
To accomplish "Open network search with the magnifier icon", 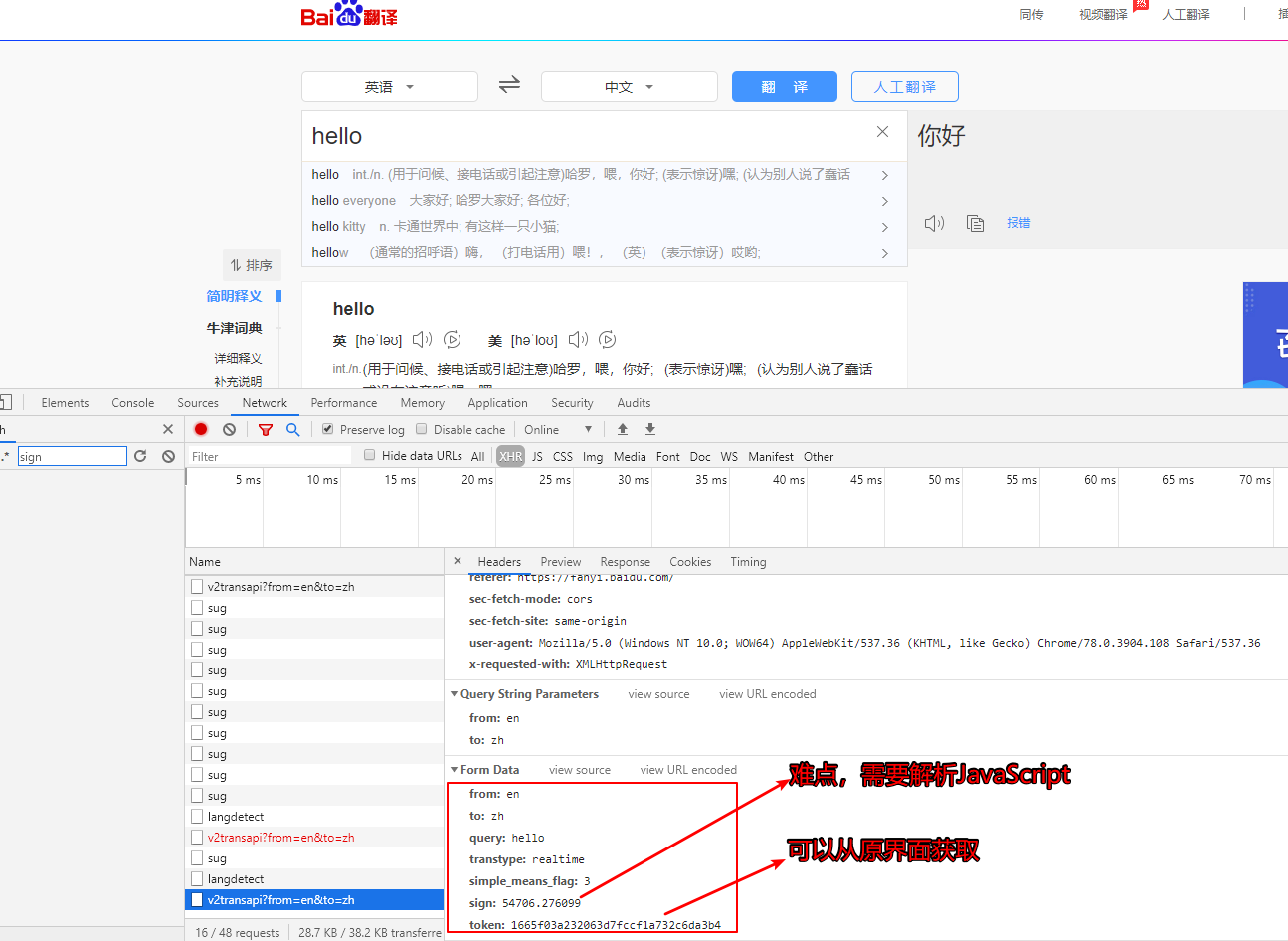I will [x=292, y=429].
